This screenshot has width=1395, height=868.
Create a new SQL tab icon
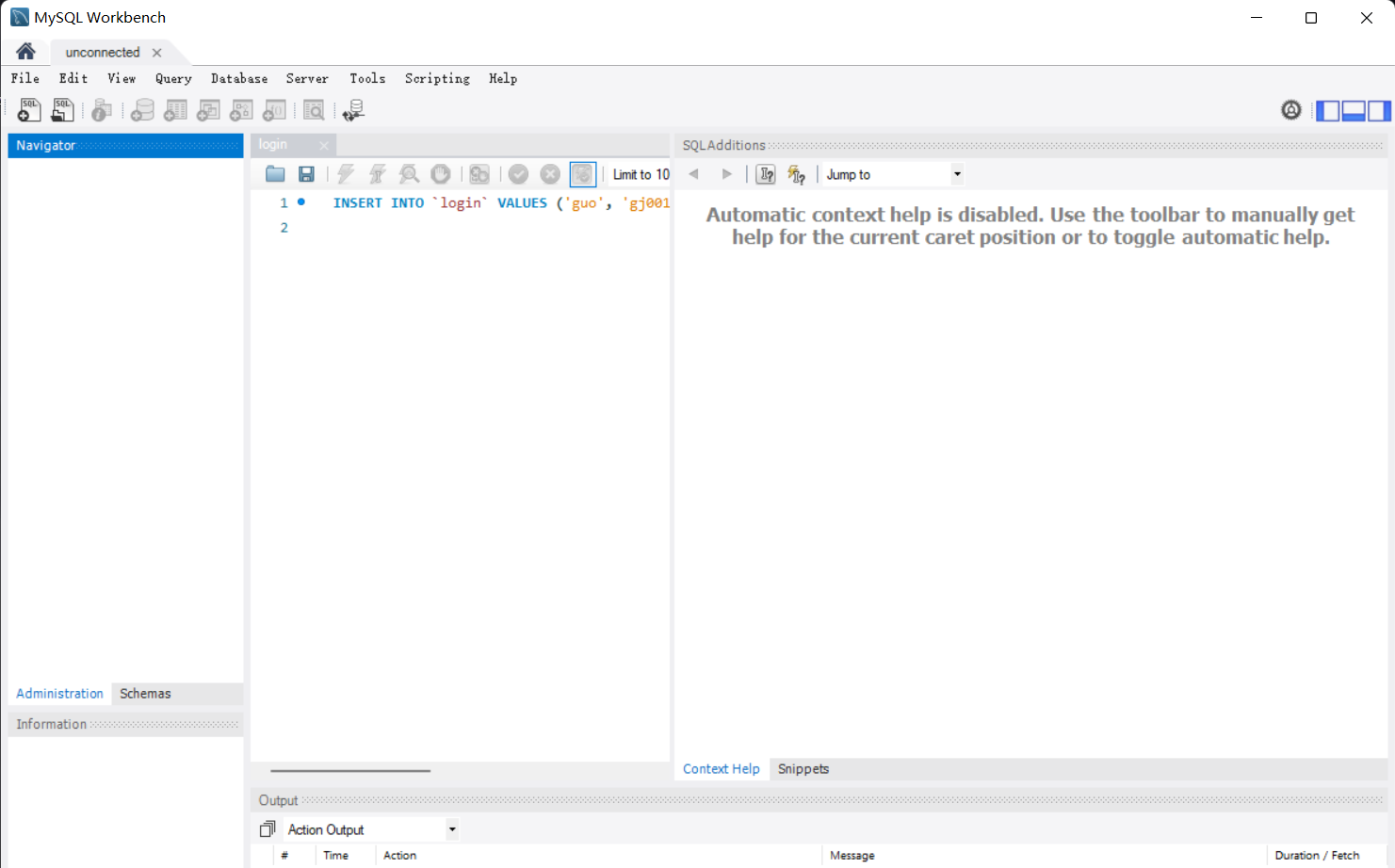pyautogui.click(x=29, y=110)
